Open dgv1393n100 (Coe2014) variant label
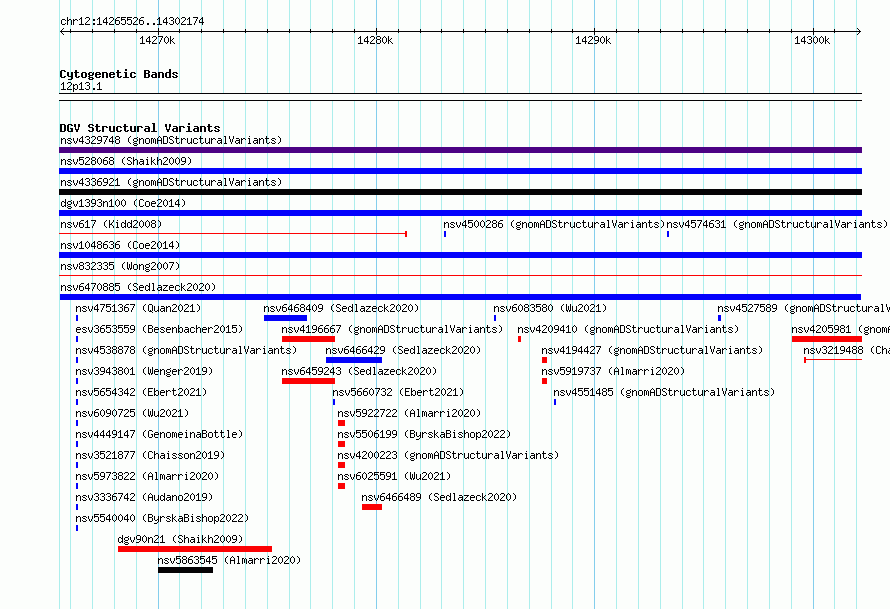The width and height of the screenshot is (890, 609). tap(123, 203)
